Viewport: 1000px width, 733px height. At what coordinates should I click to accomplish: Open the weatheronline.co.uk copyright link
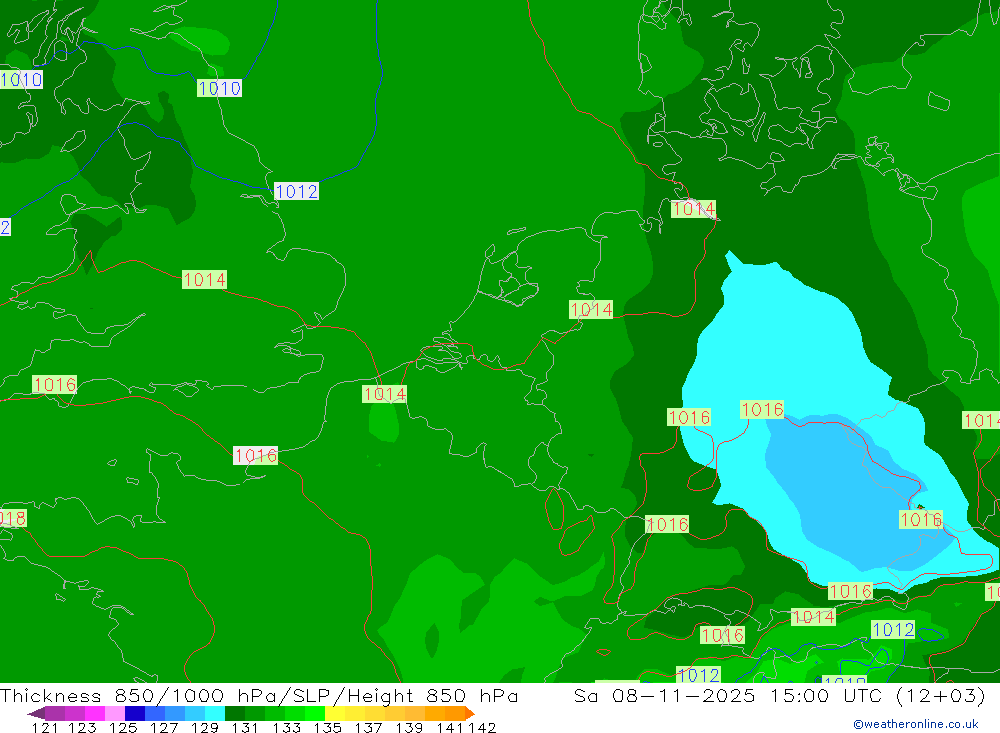pyautogui.click(x=916, y=724)
